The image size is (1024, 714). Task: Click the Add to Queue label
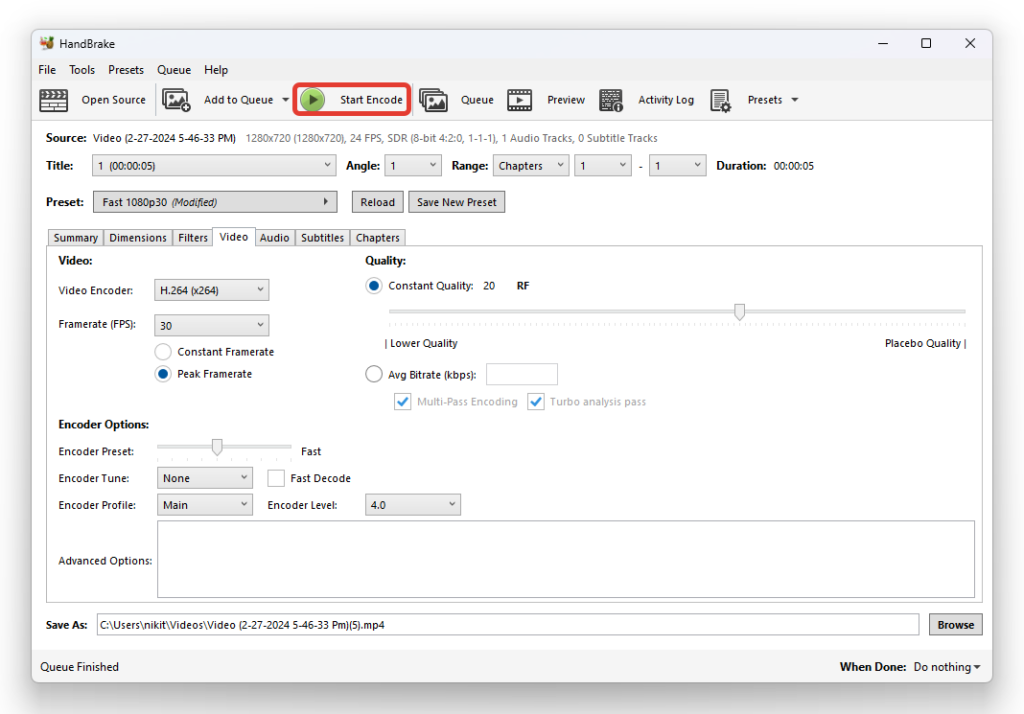pyautogui.click(x=238, y=100)
